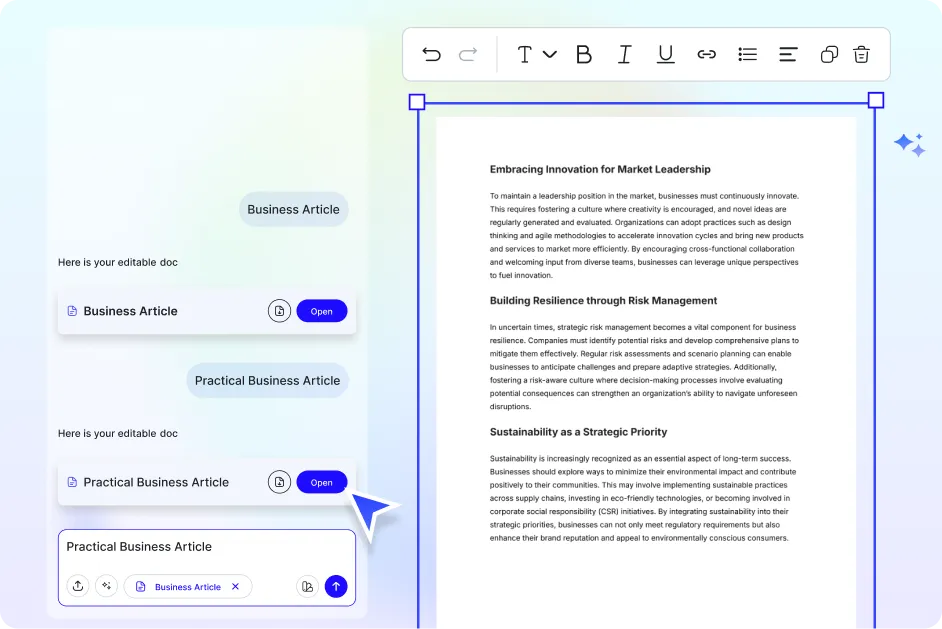Open the Practical Business Article document
Screen dimensions: 942x629
click(x=321, y=482)
